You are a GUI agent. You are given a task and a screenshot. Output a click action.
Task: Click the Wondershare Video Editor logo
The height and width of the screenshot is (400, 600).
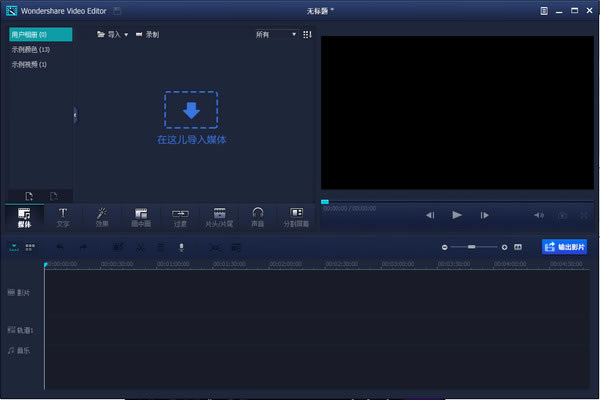tap(11, 11)
